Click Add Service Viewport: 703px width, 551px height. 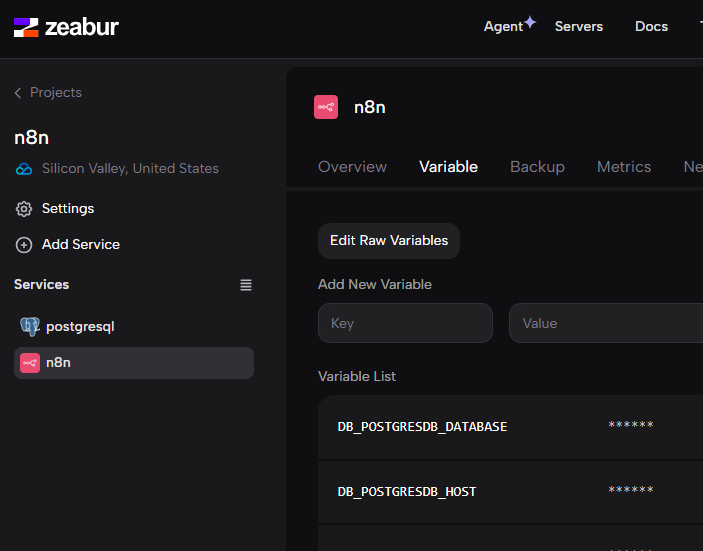coord(81,244)
